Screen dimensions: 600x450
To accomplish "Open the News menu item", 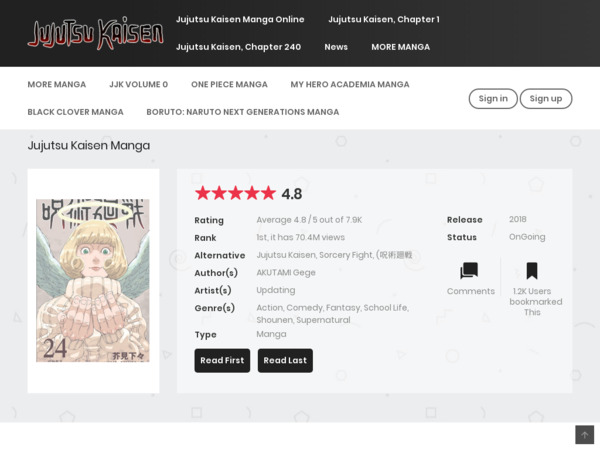I will click(336, 47).
